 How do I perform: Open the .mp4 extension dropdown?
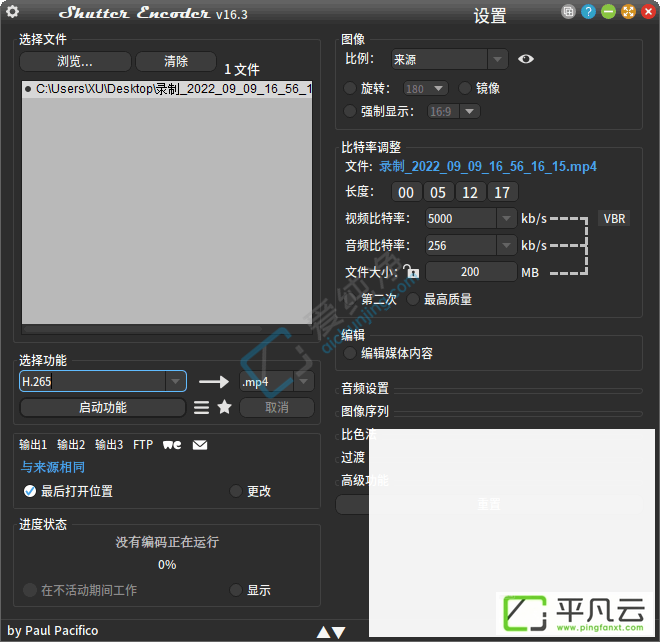[x=276, y=382]
